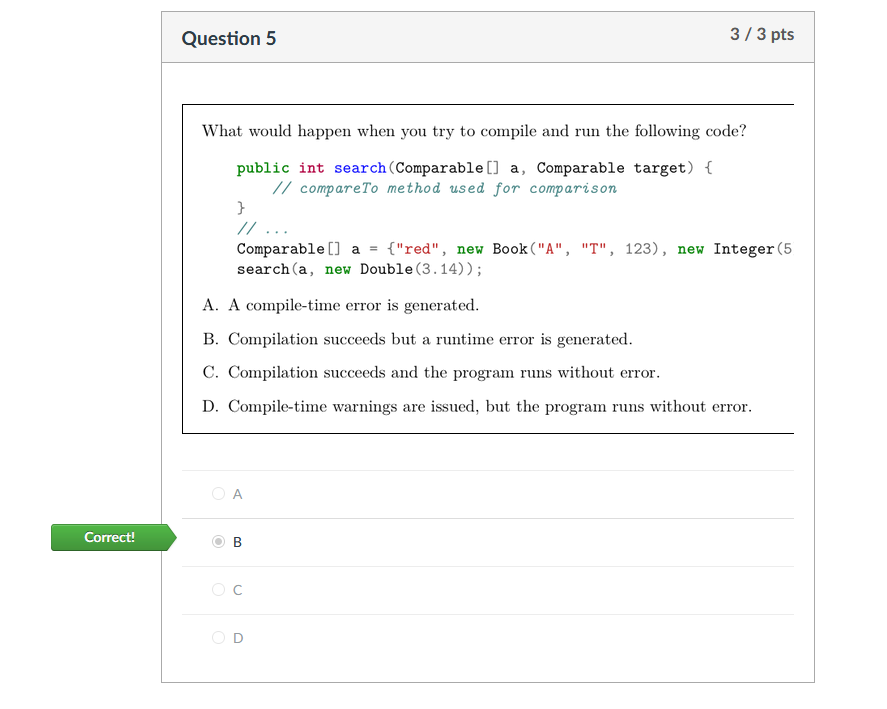Click the Question 5 heading

(229, 38)
